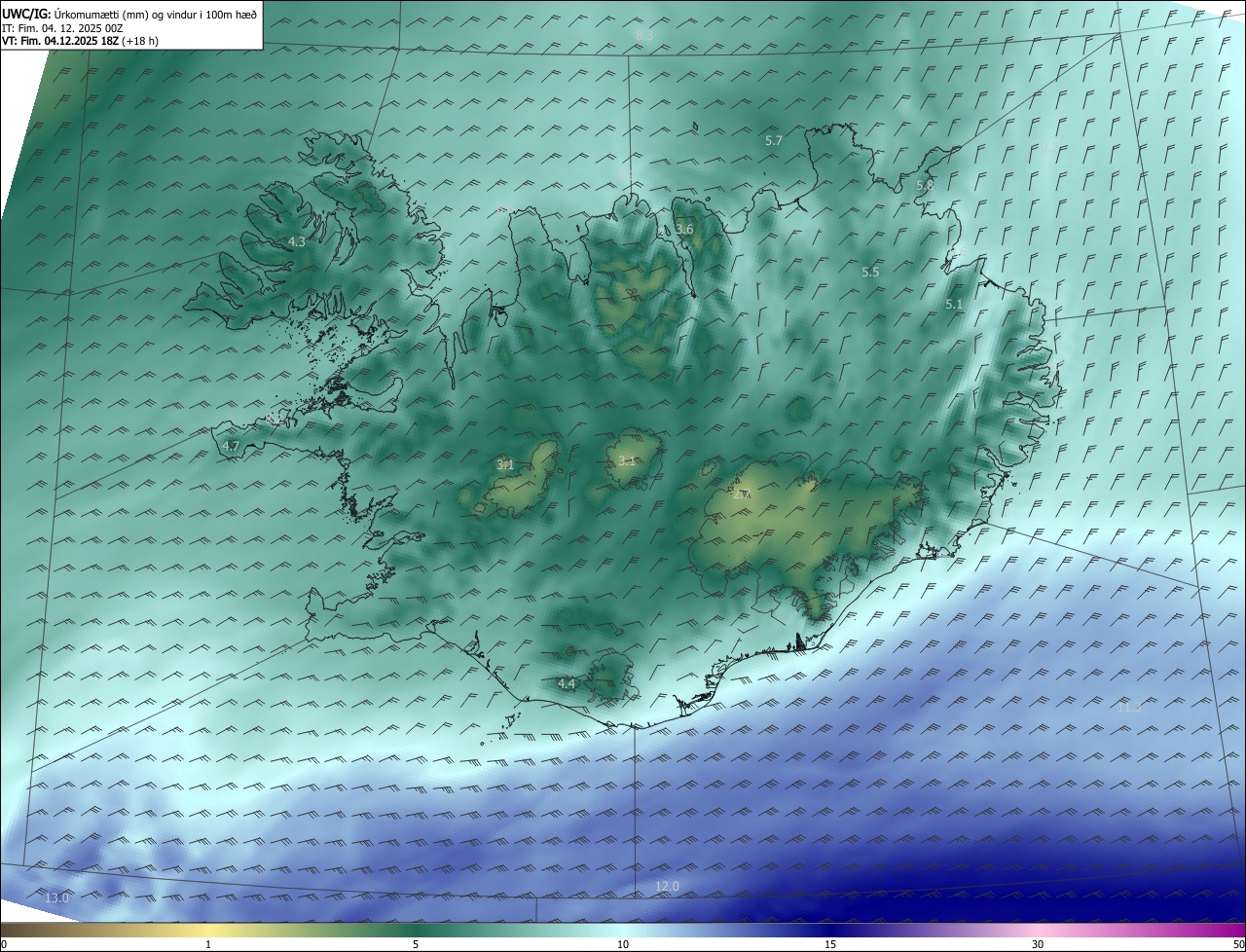The image size is (1246, 952).
Task: Select the 5.7 precipitation value label
Action: (x=774, y=140)
